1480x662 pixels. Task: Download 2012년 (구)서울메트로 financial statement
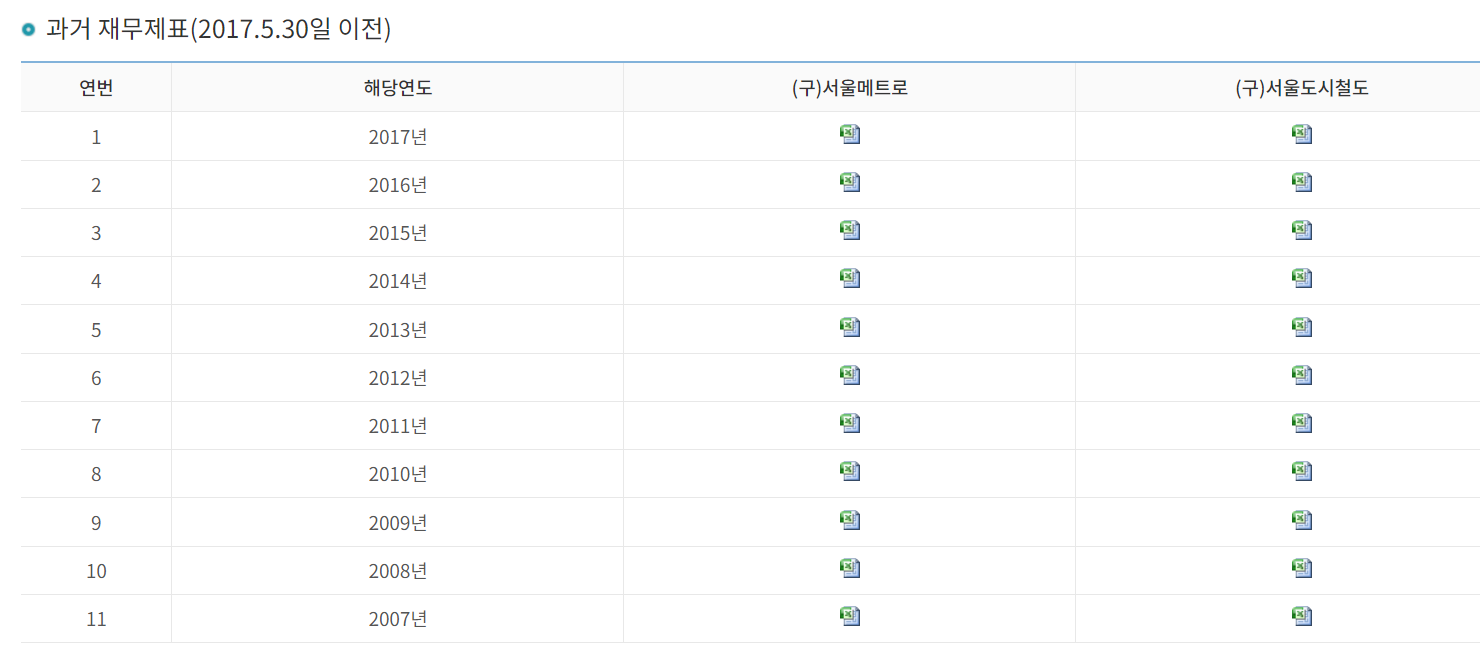[x=850, y=375]
